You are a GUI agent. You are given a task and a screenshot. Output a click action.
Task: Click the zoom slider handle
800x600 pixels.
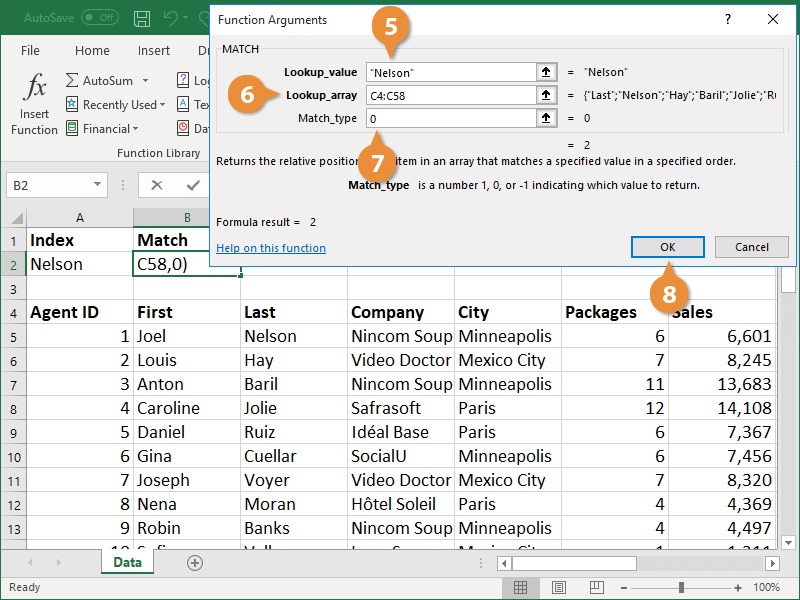tap(681, 588)
